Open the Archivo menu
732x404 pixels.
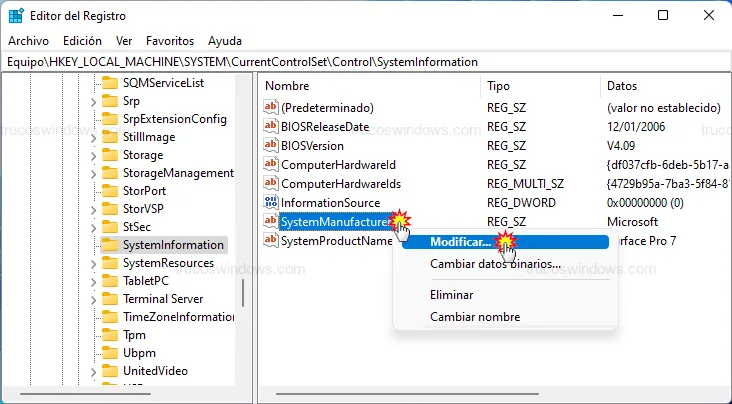[x=28, y=41]
